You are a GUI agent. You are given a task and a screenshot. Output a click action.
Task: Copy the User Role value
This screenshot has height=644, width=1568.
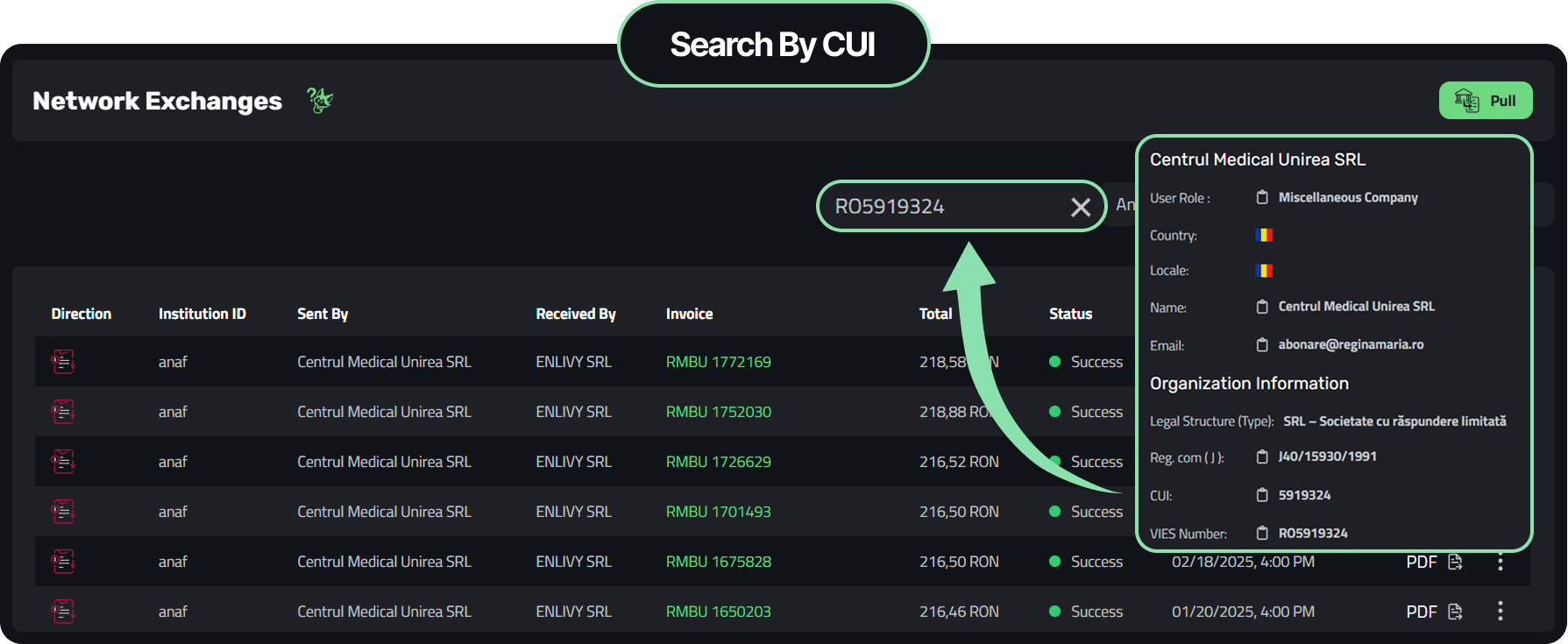[x=1262, y=197]
